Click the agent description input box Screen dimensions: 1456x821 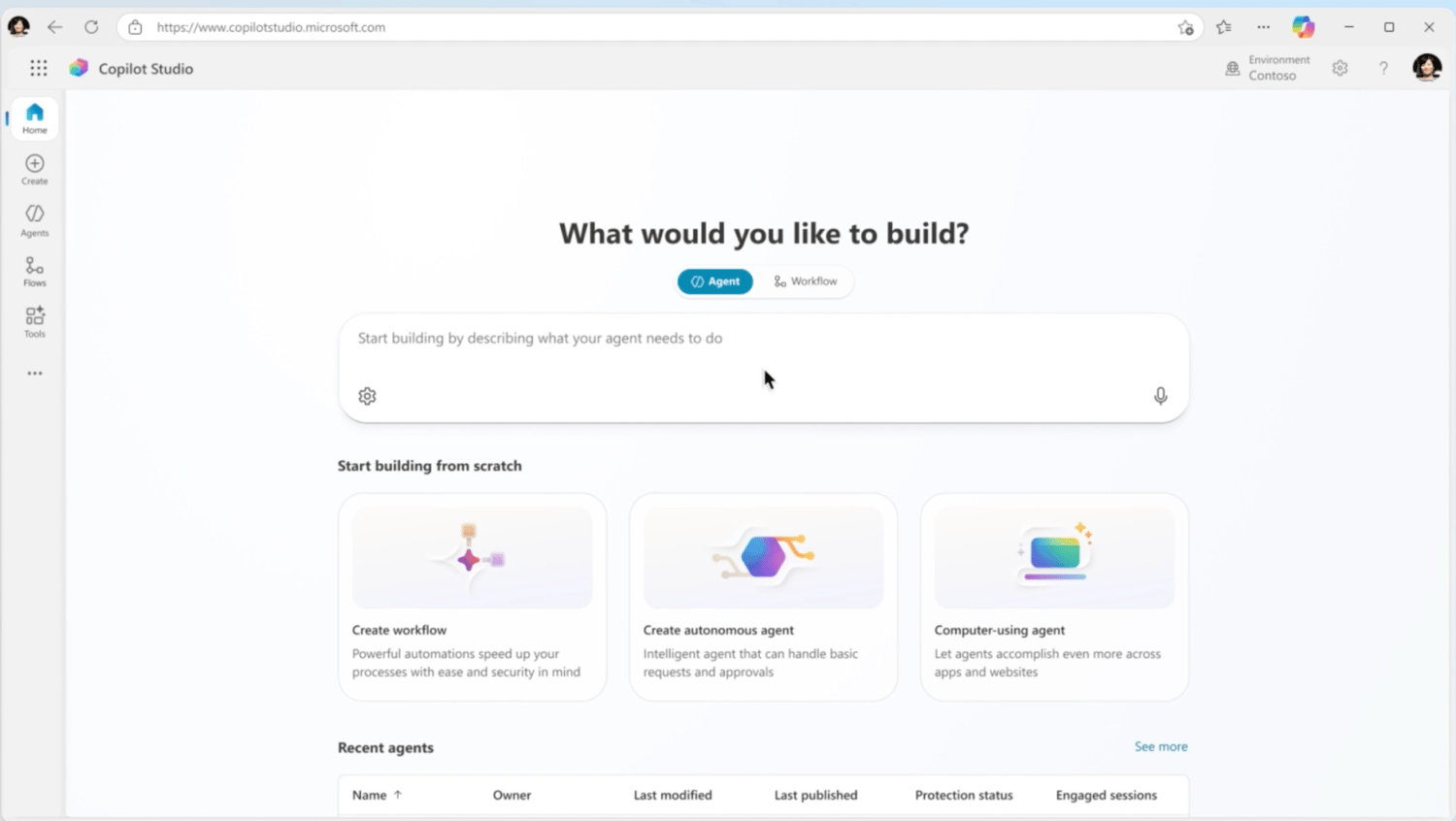click(763, 368)
